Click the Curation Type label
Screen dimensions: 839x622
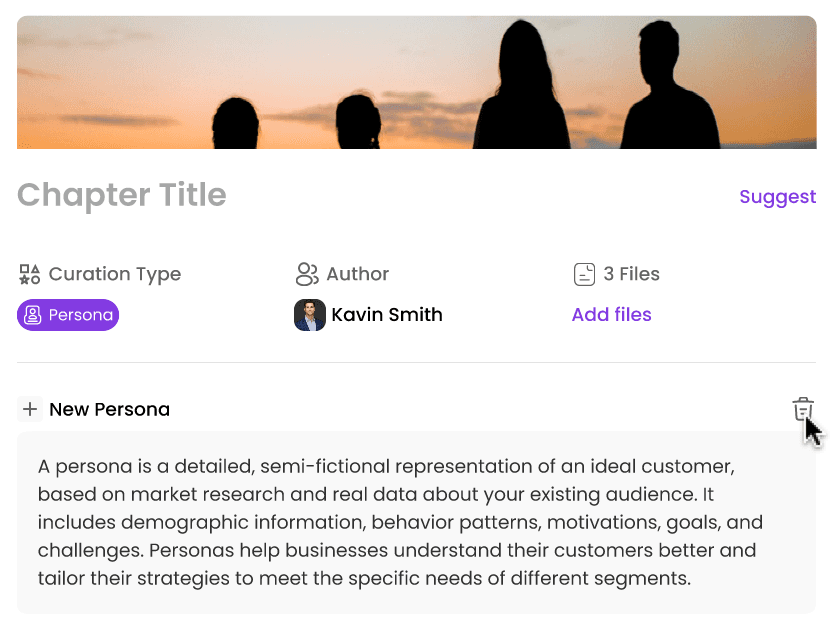pyautogui.click(x=115, y=274)
